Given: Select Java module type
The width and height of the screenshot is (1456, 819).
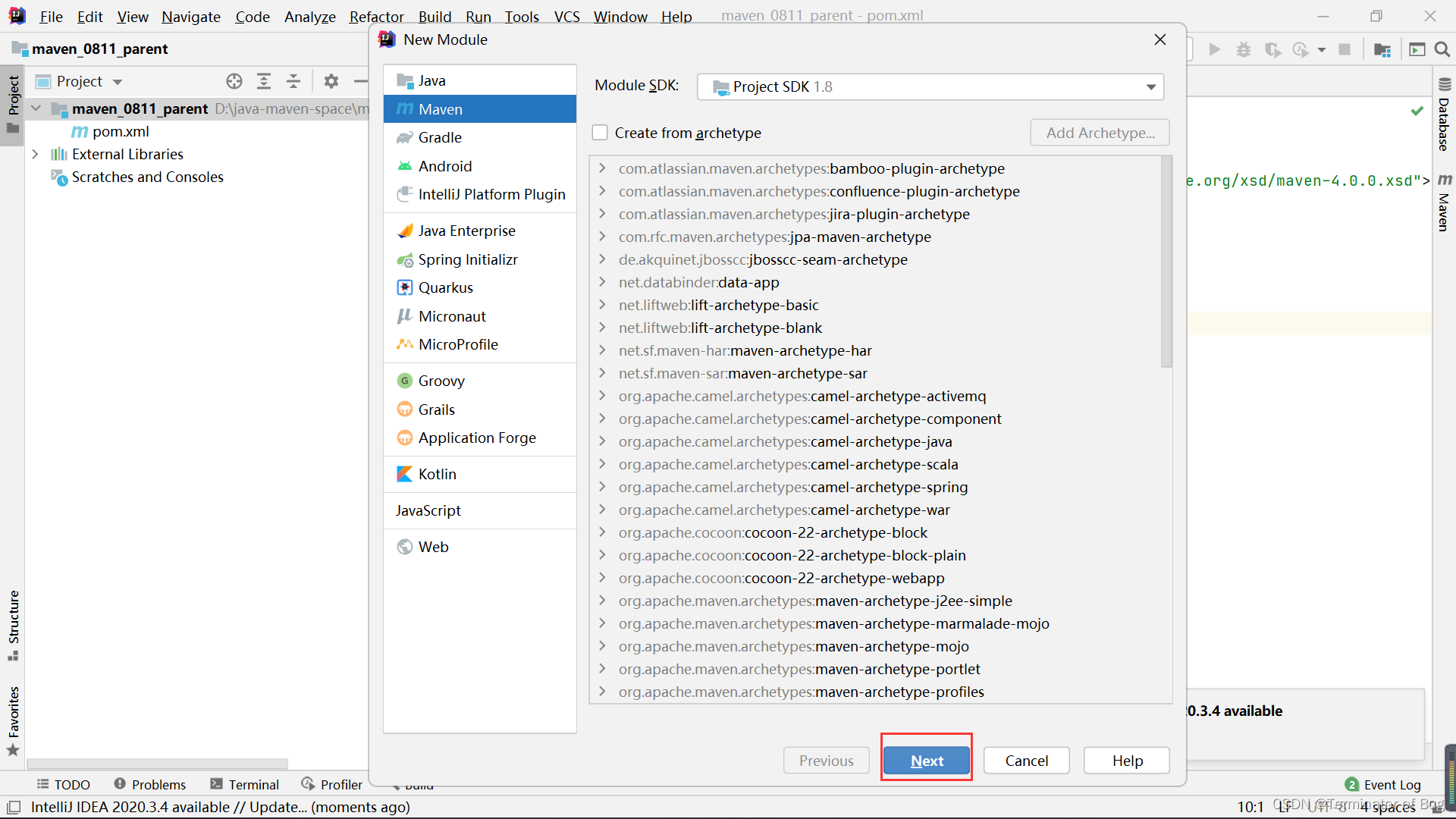Looking at the screenshot, I should [x=479, y=80].
